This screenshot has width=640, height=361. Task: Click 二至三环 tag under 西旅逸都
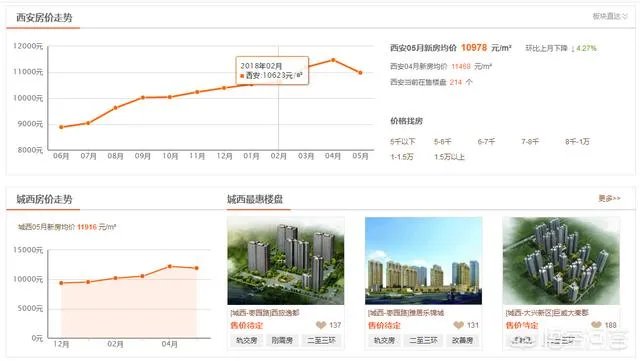tap(321, 340)
